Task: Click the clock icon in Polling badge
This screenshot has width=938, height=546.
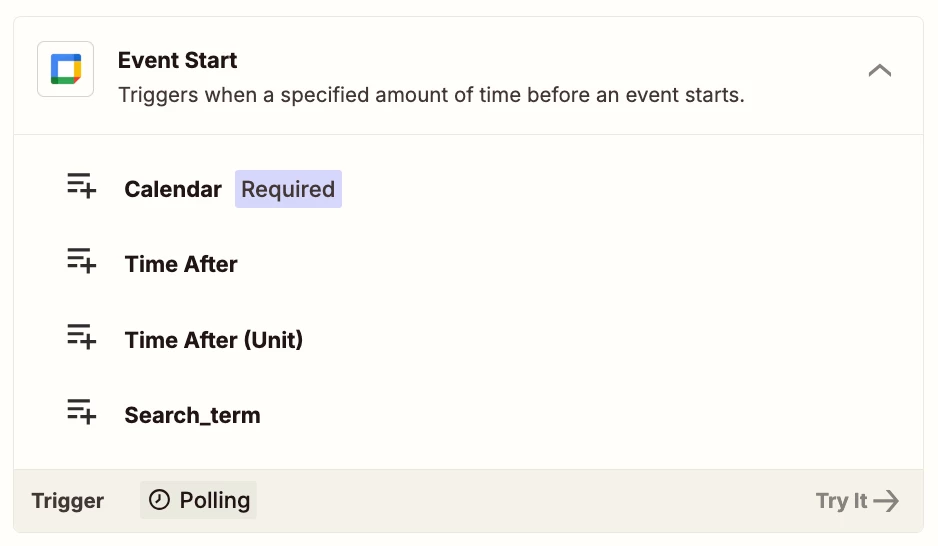Action: (x=159, y=500)
